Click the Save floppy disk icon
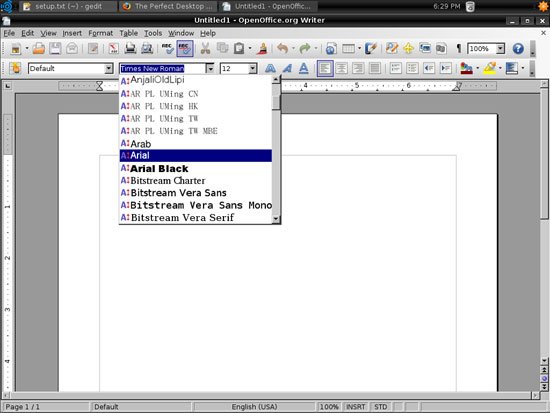 point(55,48)
